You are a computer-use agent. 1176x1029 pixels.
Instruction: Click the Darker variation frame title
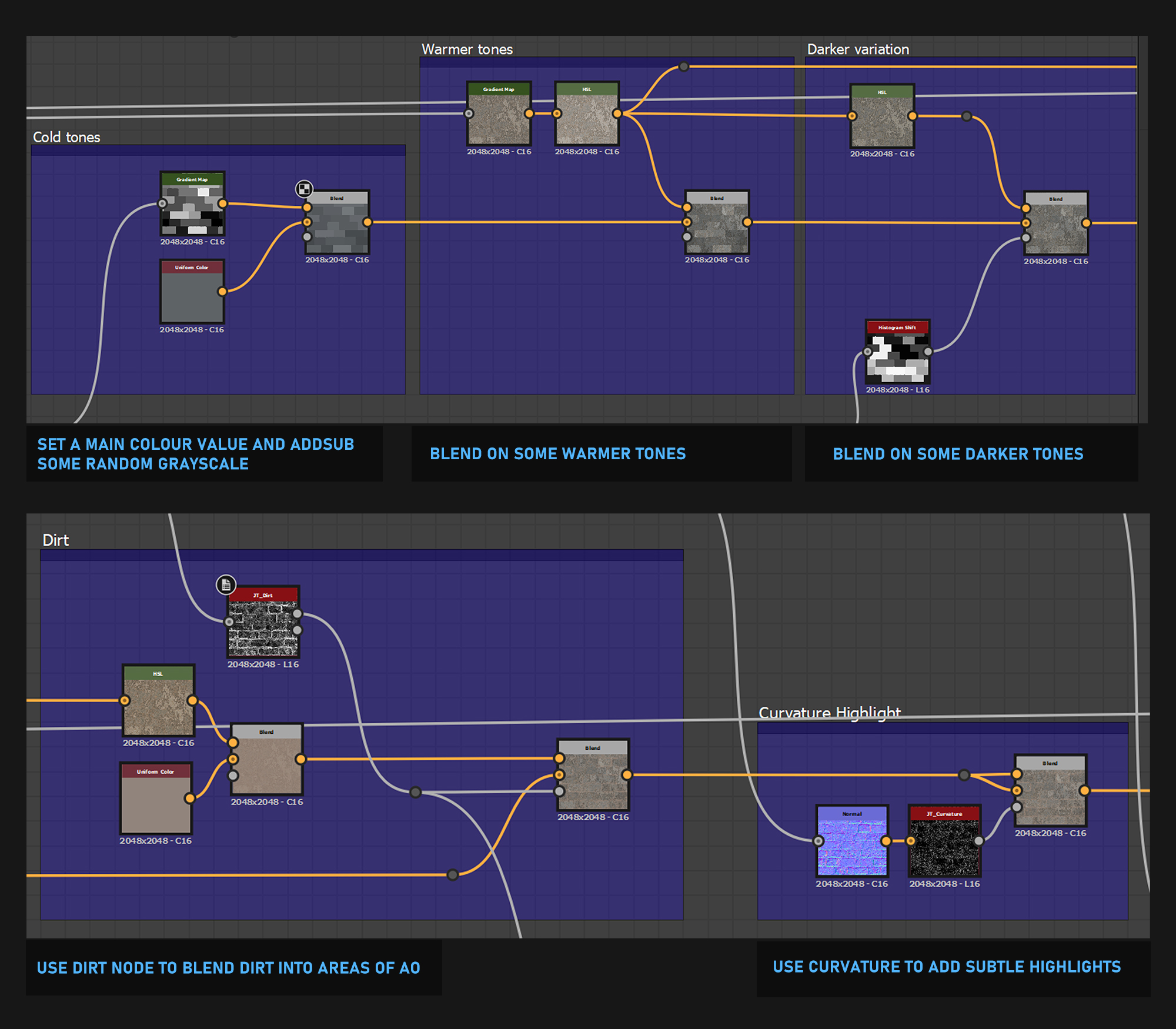[x=857, y=49]
